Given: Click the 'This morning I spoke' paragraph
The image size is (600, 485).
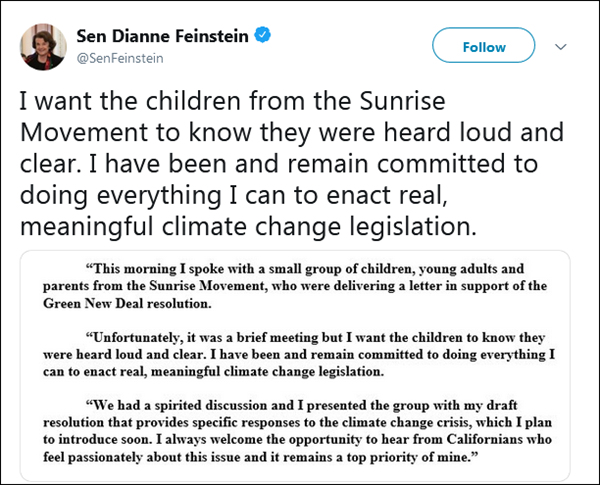Looking at the screenshot, I should (310, 285).
